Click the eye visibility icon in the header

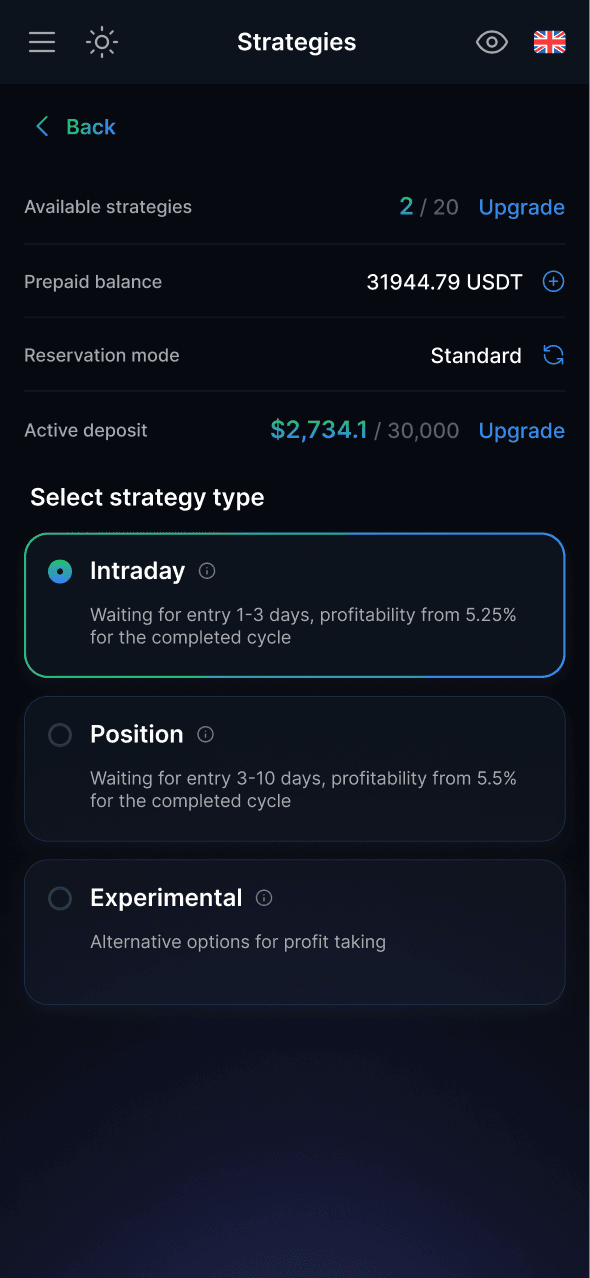(491, 42)
